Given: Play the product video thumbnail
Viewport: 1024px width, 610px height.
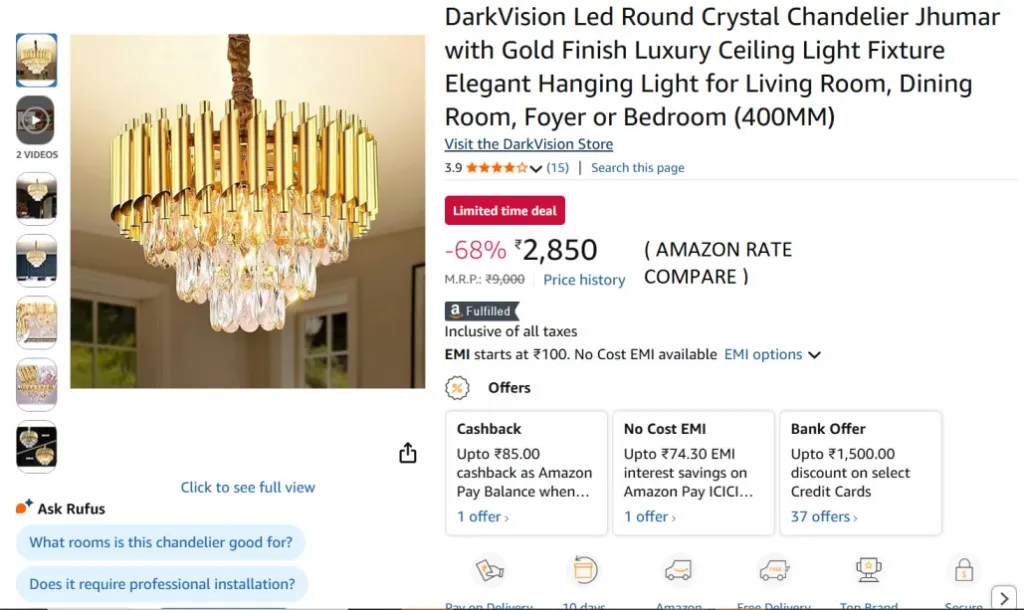Looking at the screenshot, I should pyautogui.click(x=36, y=121).
